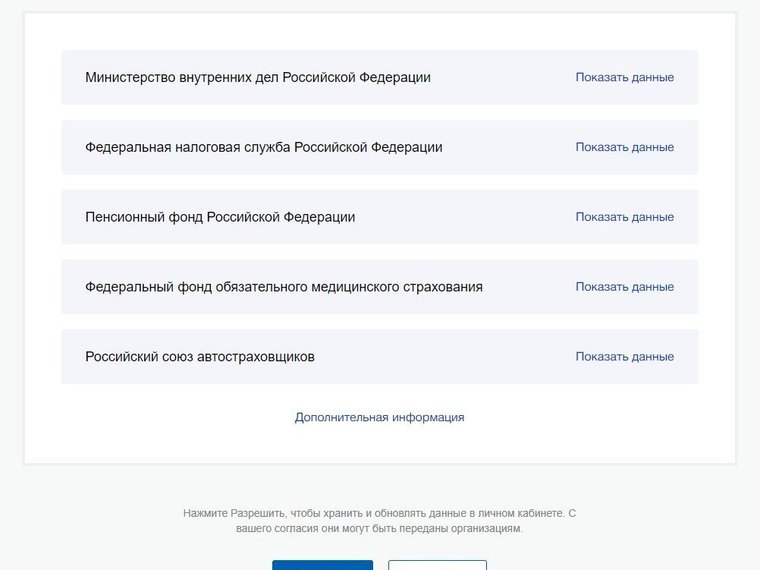Click the Нажмите Разрешить instruction paragraph
Viewport: 760px width, 570px height.
coord(380,521)
